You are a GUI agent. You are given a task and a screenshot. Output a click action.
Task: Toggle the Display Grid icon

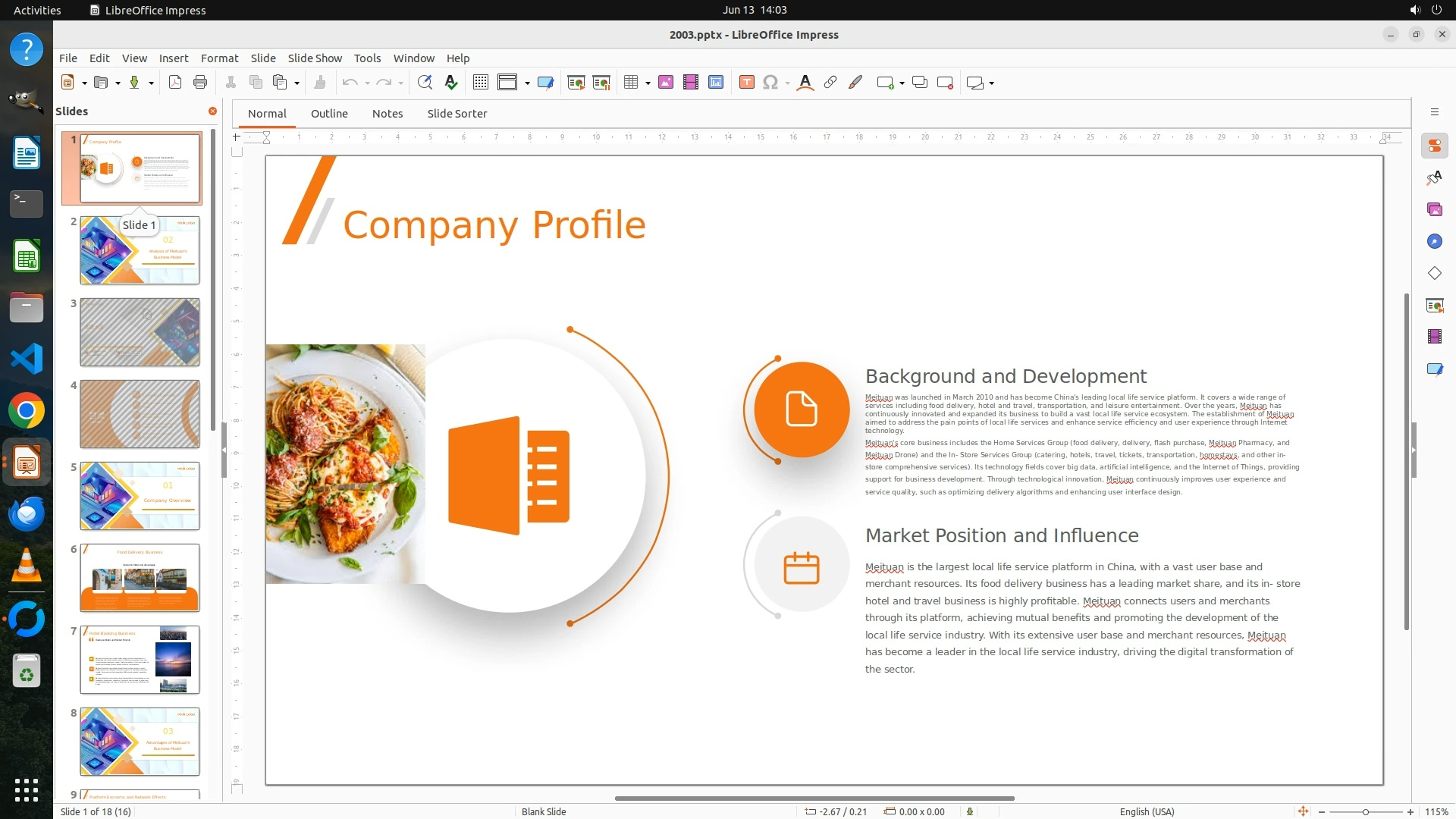pos(480,83)
